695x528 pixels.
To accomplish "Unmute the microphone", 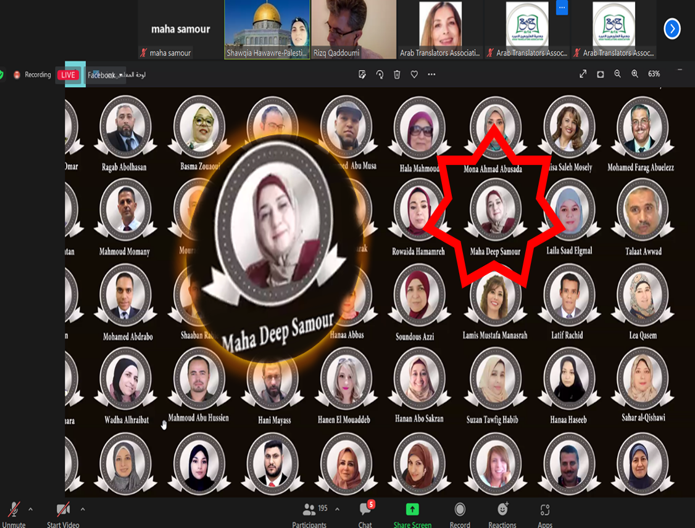I will pos(13,511).
